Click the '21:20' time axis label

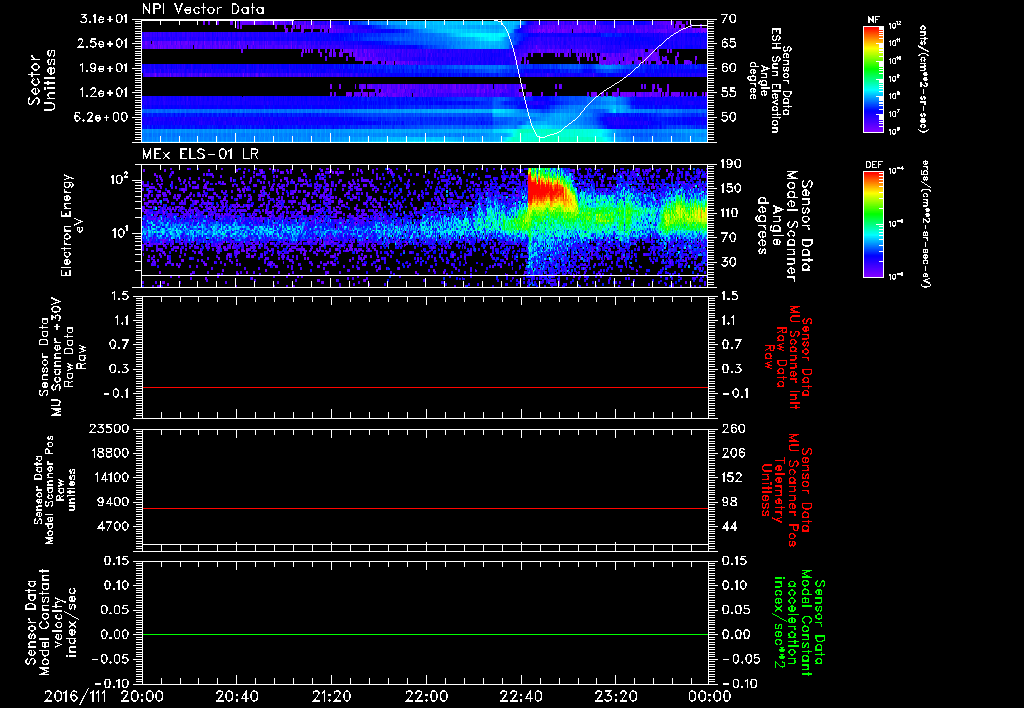point(331,696)
